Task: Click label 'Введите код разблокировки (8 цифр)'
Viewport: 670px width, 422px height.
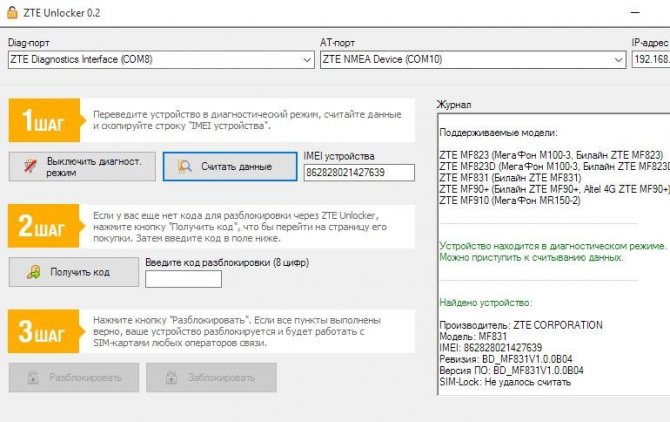Action: [227, 262]
